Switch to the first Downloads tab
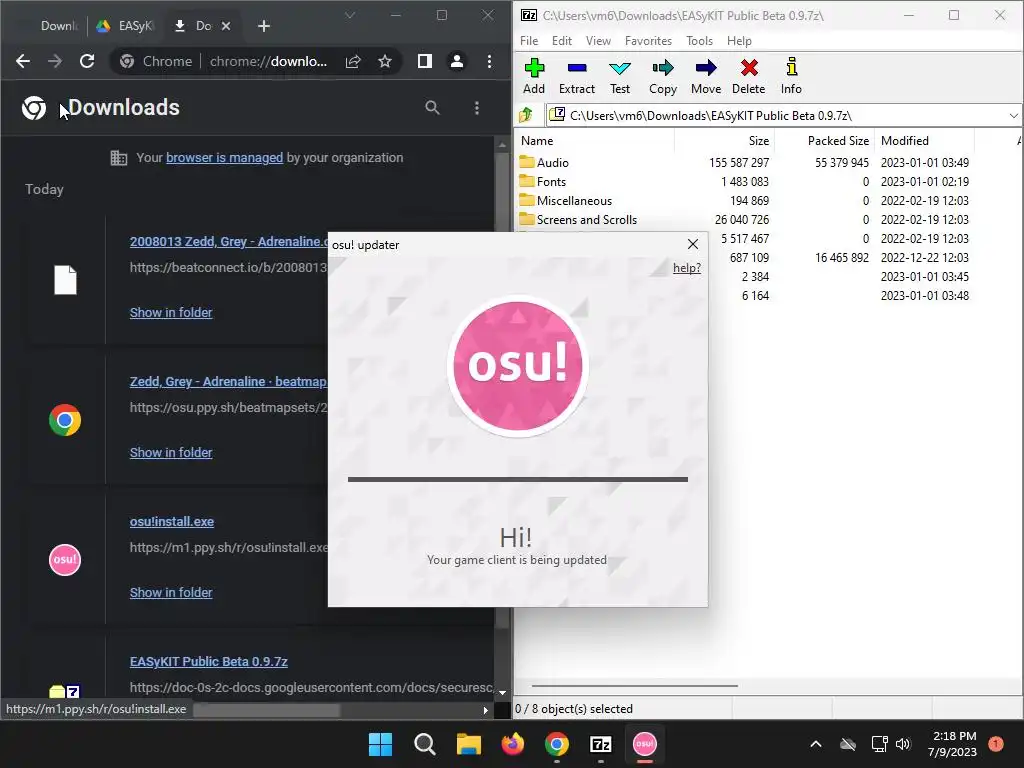The image size is (1024, 768). pyautogui.click(x=52, y=26)
